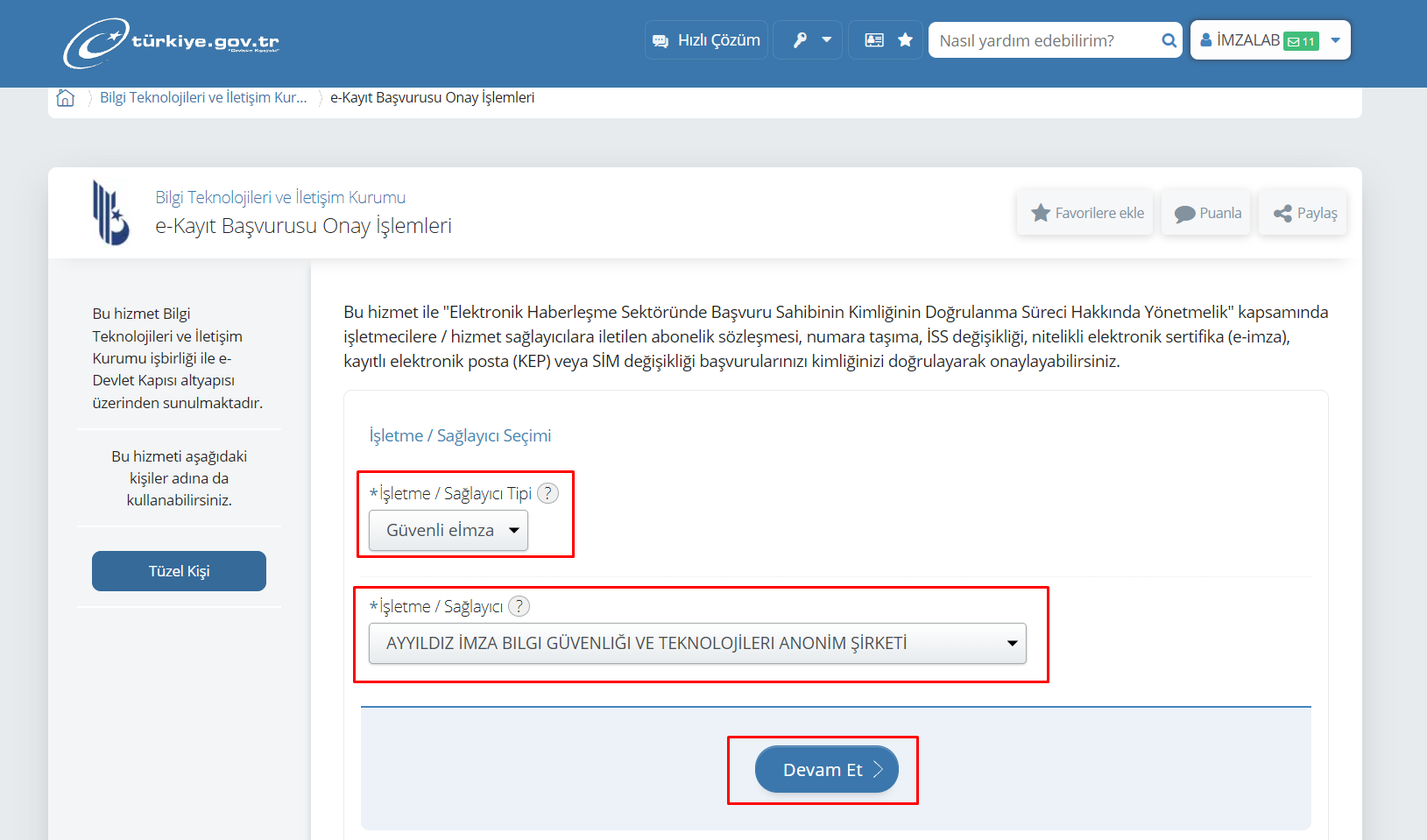The height and width of the screenshot is (840, 1427).
Task: Open the key login options menu
Action: tap(808, 40)
